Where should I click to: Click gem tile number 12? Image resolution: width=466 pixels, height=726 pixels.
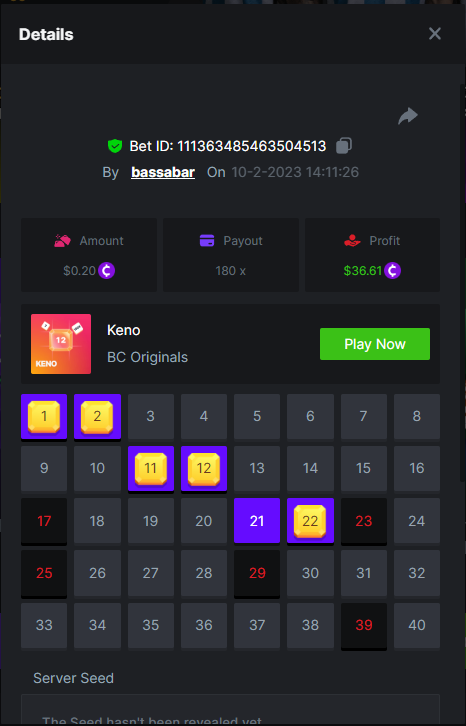[x=204, y=469]
